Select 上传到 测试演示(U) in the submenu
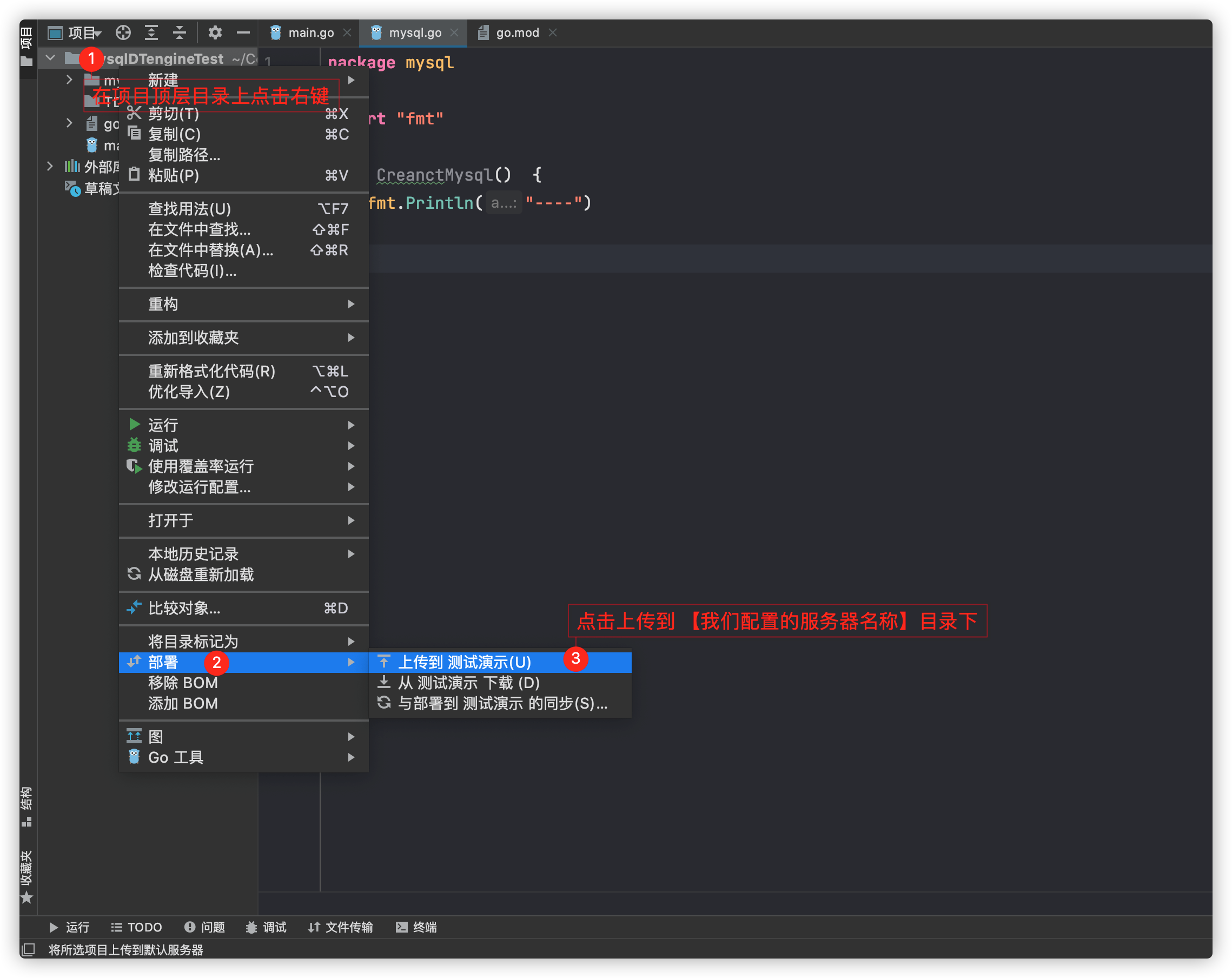Viewport: 1232px width, 978px height. coord(464,662)
